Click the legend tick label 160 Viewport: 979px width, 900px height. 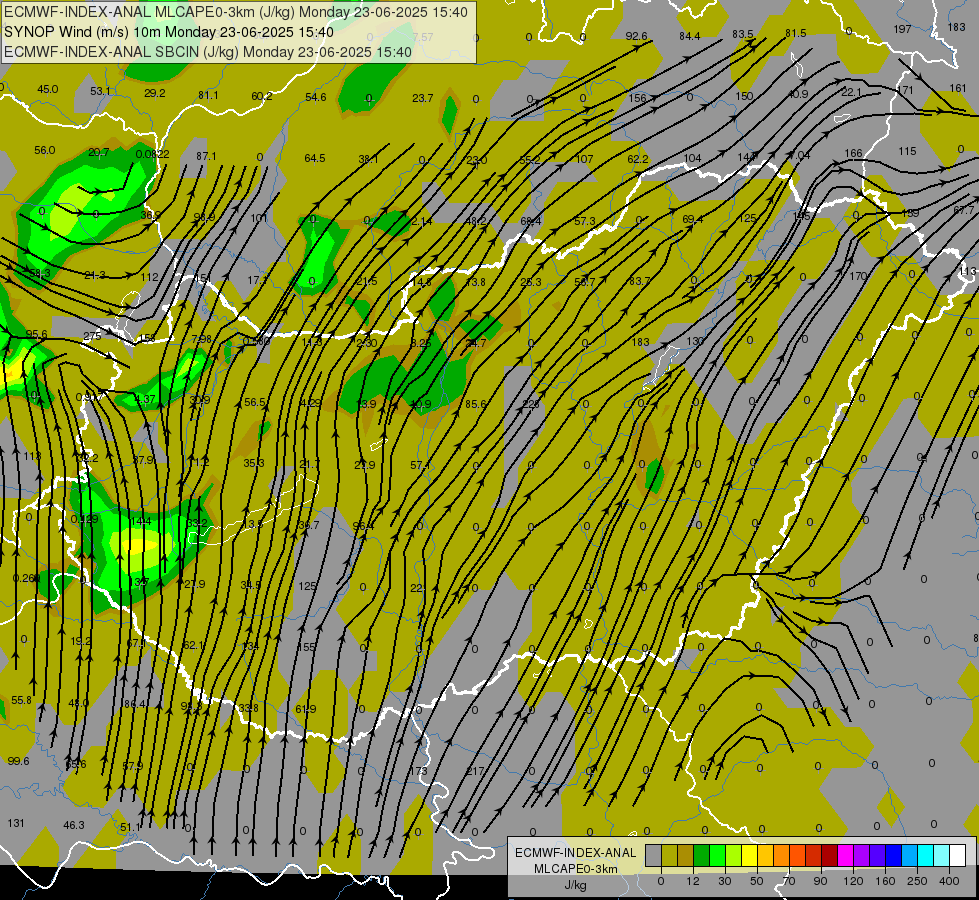coord(885,881)
